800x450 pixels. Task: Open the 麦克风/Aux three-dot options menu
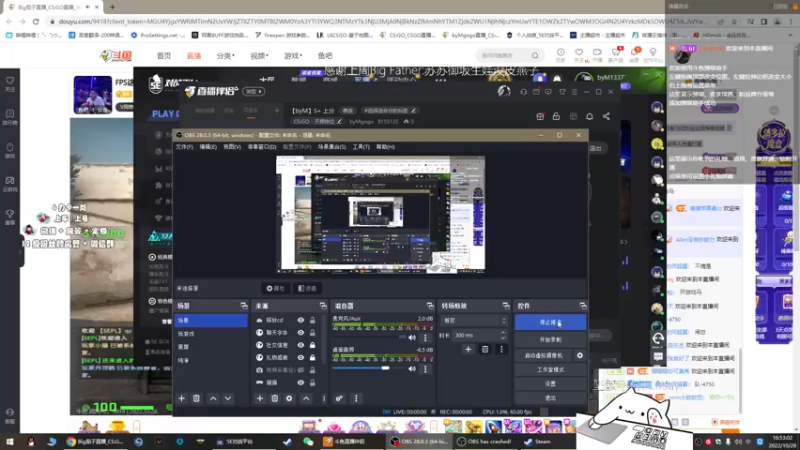425,337
